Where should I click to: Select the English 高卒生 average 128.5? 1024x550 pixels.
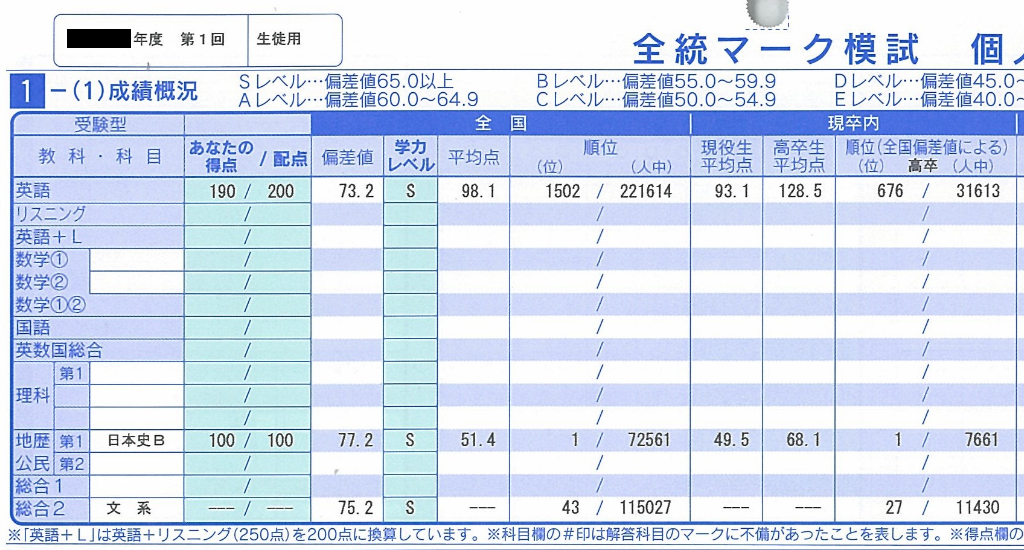point(800,191)
